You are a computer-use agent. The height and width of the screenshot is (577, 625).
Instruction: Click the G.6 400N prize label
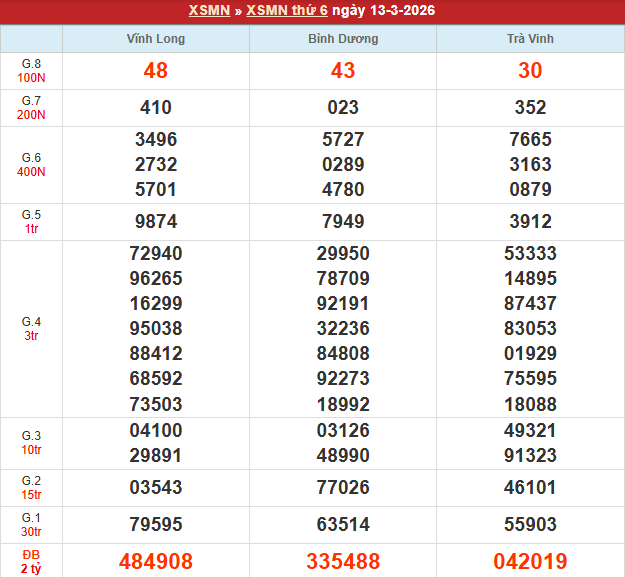coord(31,165)
